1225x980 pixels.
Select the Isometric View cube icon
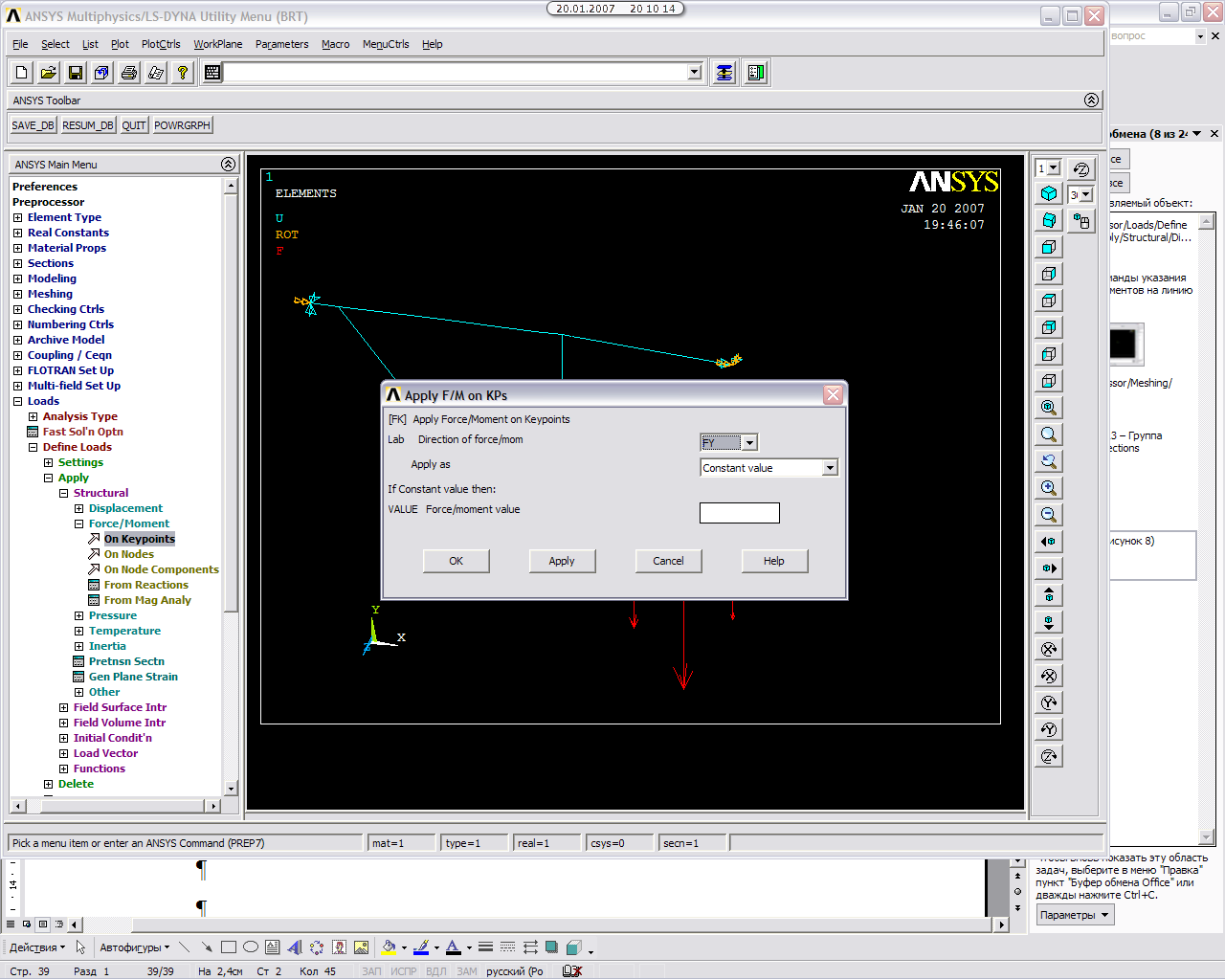click(1049, 193)
